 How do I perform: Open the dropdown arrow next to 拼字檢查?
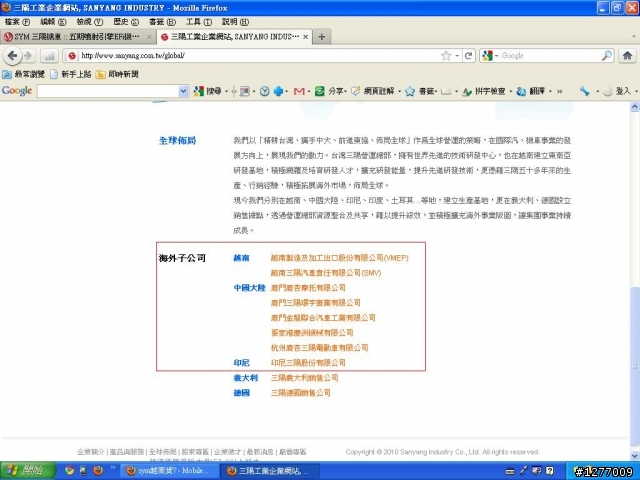coord(511,91)
